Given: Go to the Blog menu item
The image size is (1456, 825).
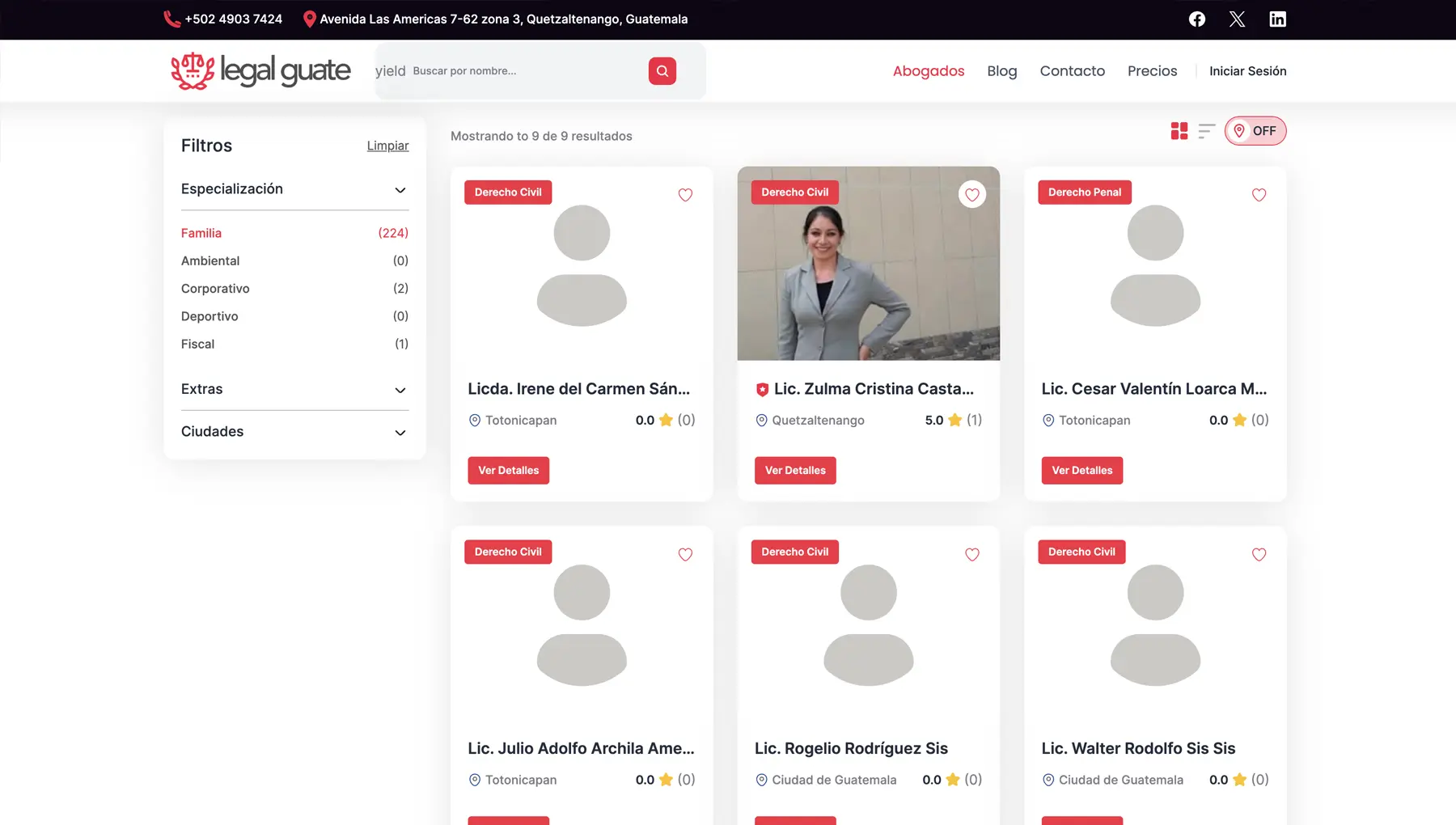Looking at the screenshot, I should (x=1001, y=71).
